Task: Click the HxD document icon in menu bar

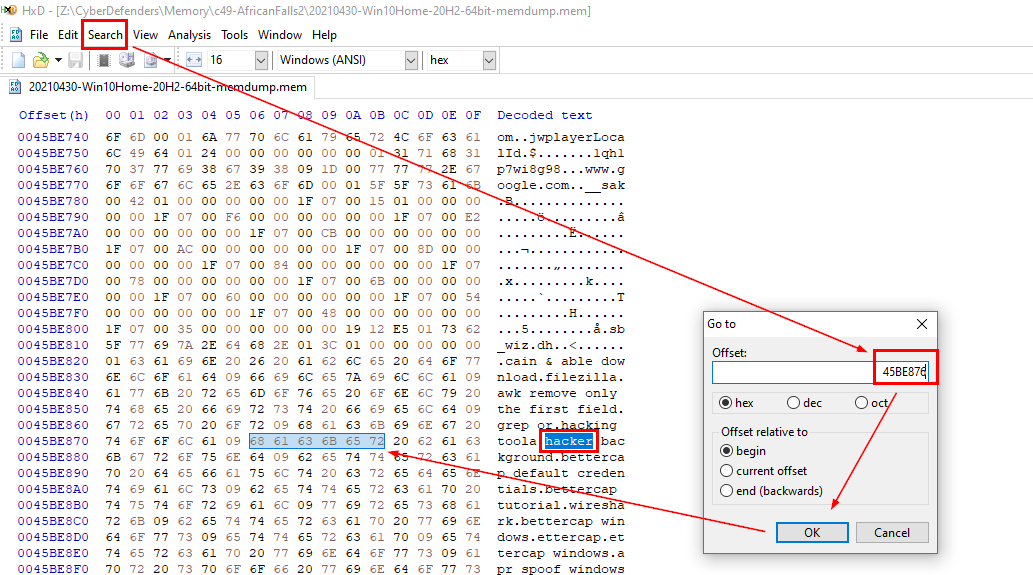Action: (x=16, y=35)
